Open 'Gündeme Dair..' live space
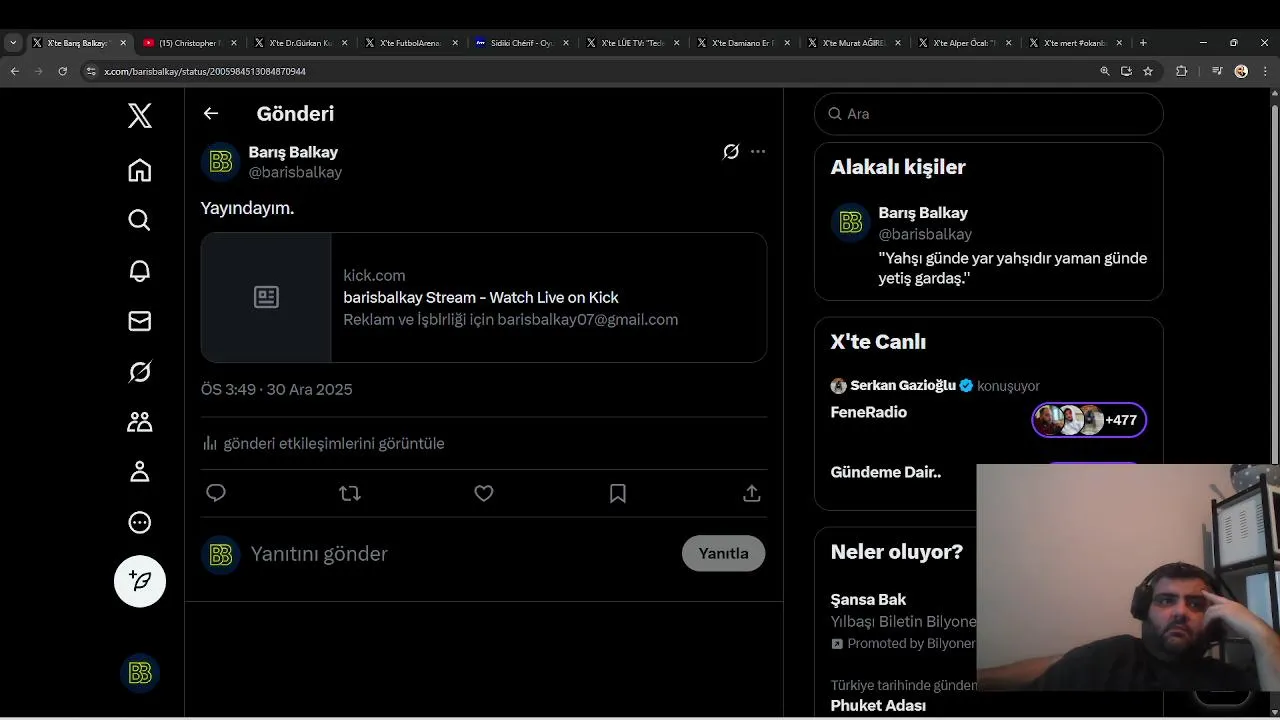Viewport: 1280px width, 720px height. (x=886, y=472)
